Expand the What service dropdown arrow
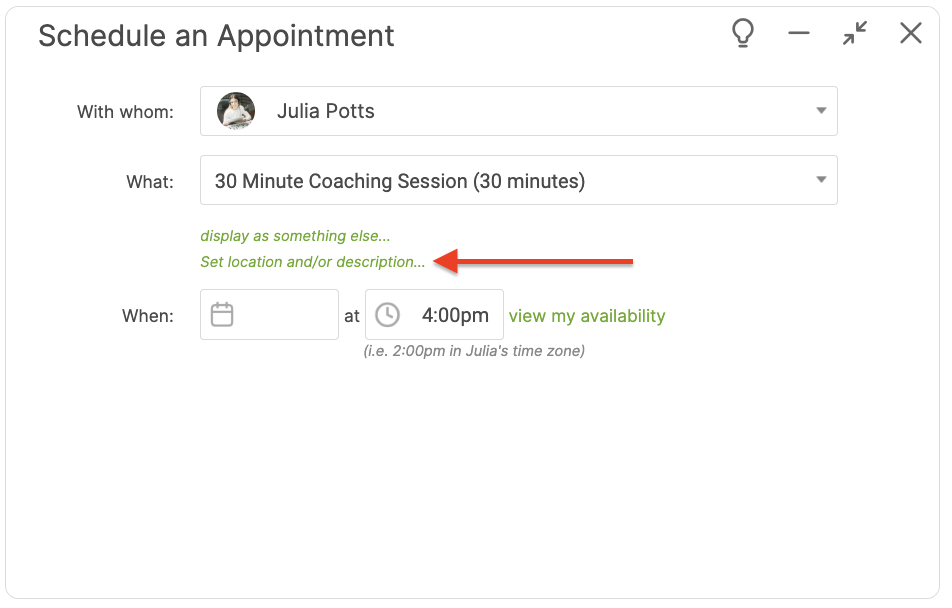The height and width of the screenshot is (608, 952). tap(821, 180)
